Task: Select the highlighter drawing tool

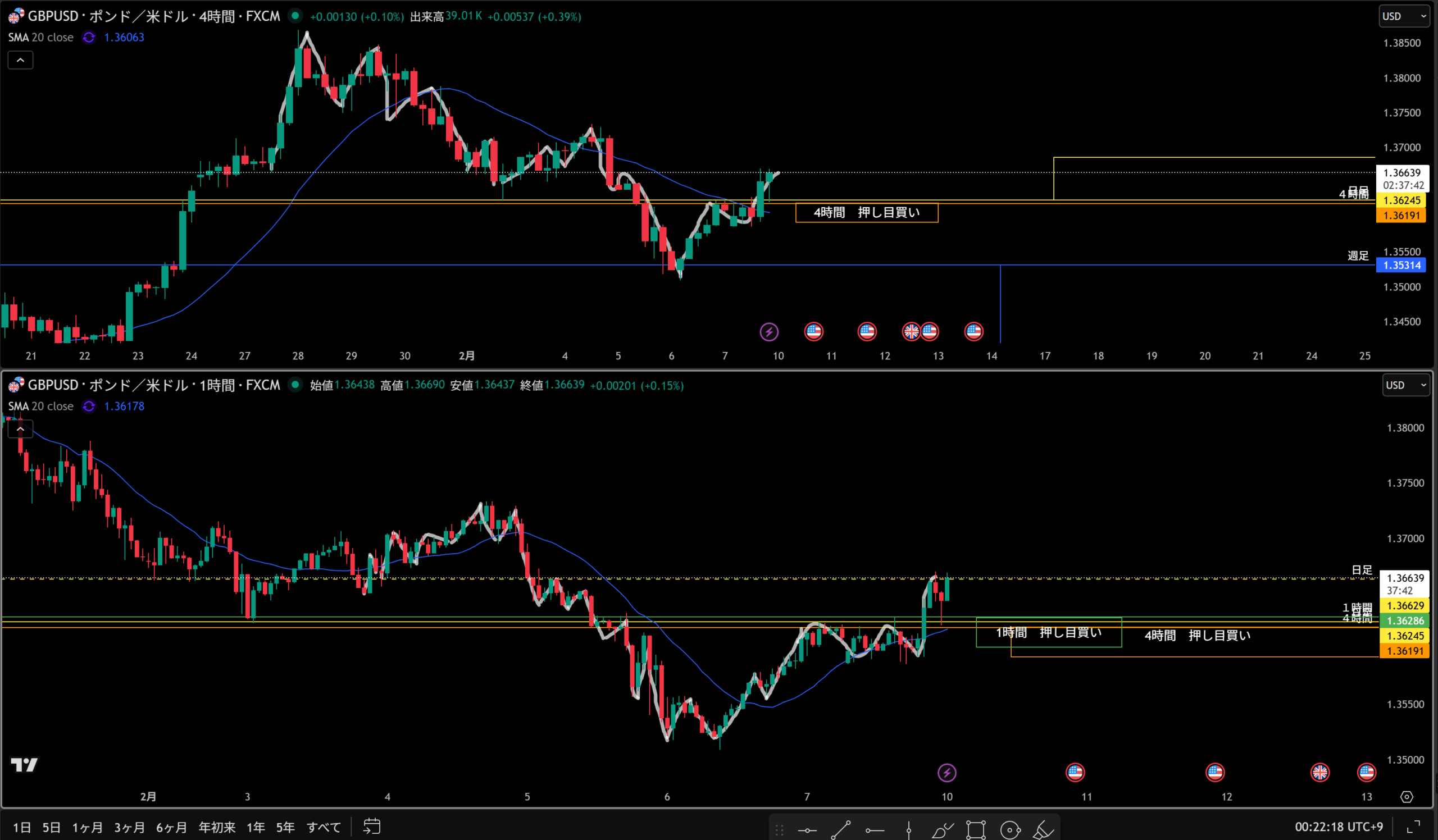Action: coord(1043,830)
